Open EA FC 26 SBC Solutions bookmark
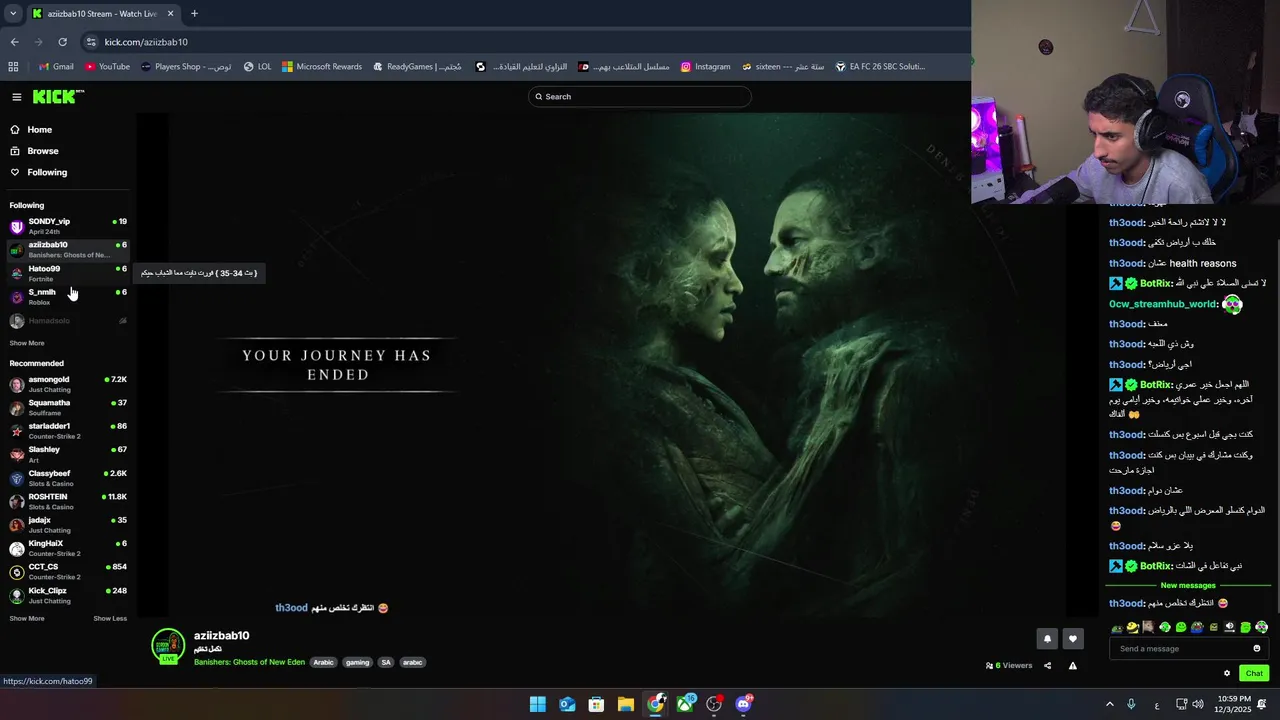This screenshot has height=720, width=1280. pyautogui.click(x=880, y=67)
